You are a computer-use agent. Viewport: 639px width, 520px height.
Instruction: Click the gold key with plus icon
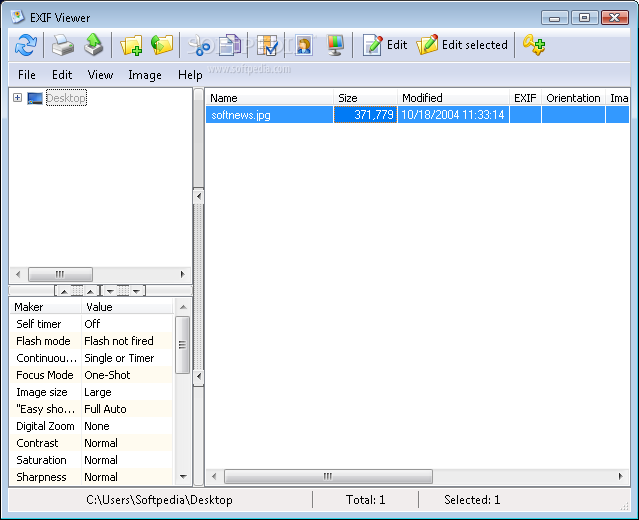click(534, 45)
